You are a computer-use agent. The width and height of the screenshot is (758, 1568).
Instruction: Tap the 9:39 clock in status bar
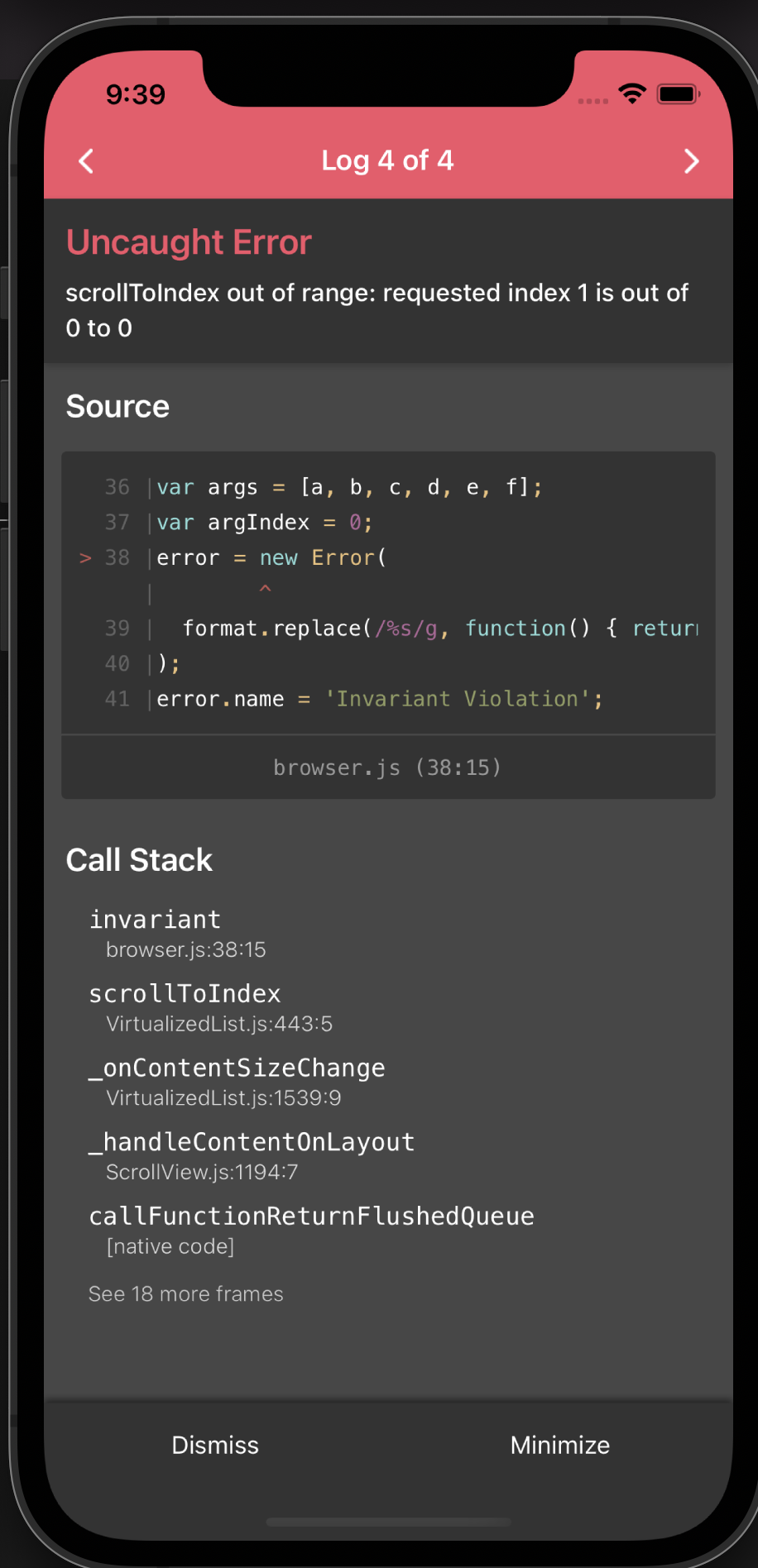[x=136, y=94]
